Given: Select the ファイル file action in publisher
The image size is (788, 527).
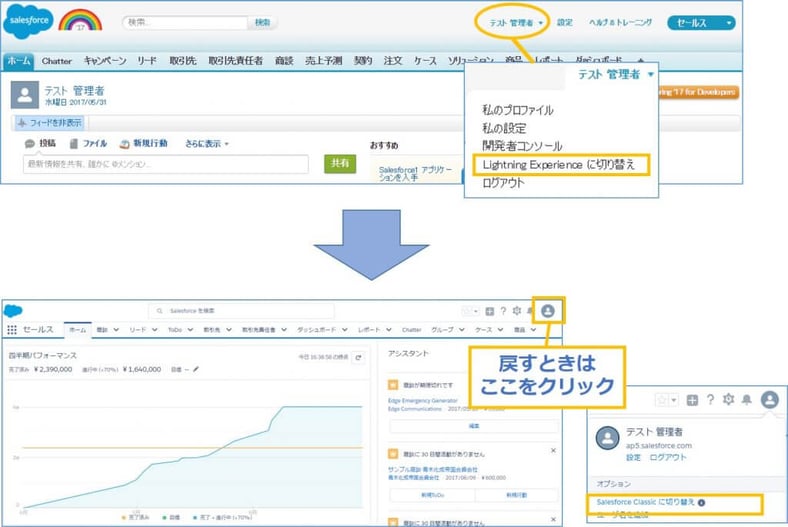Looking at the screenshot, I should [88, 144].
